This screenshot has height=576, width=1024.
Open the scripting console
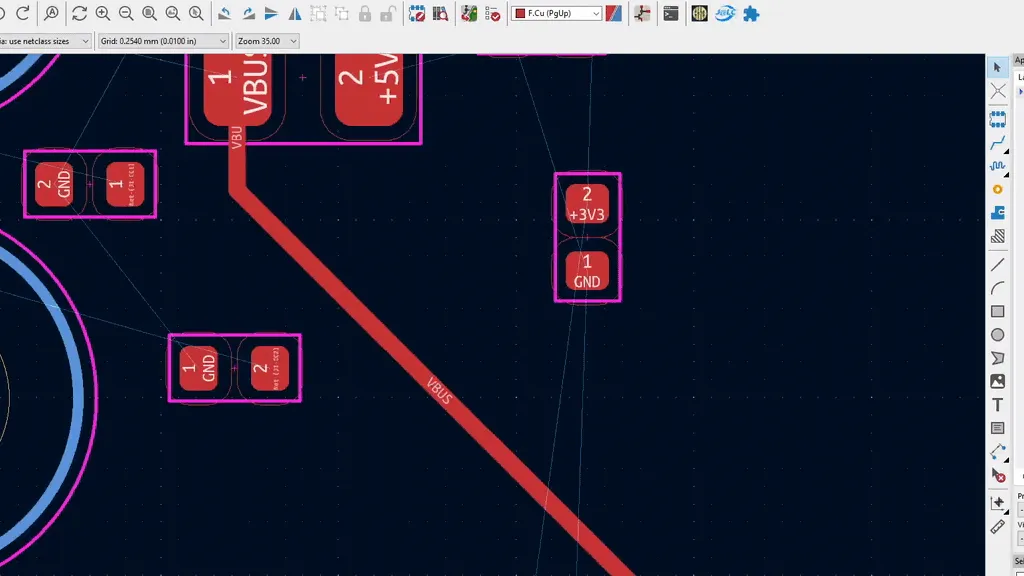coord(671,13)
